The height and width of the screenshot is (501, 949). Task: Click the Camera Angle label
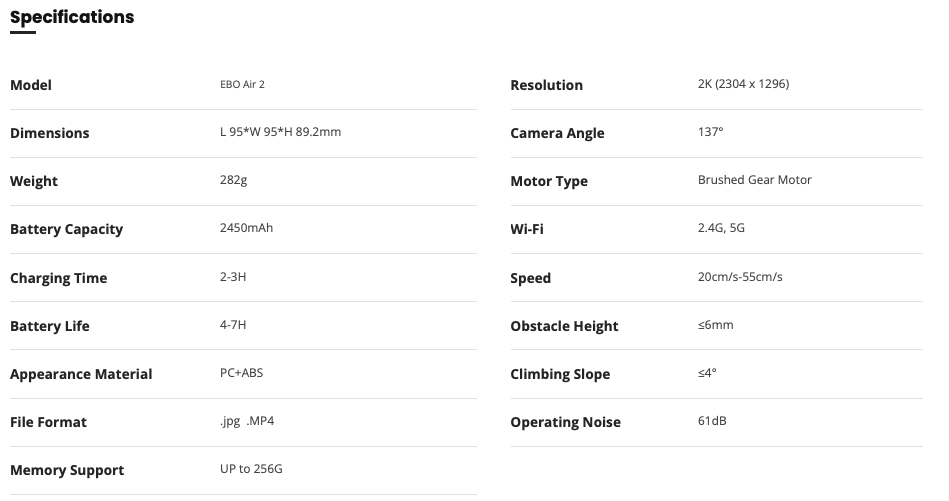(557, 133)
